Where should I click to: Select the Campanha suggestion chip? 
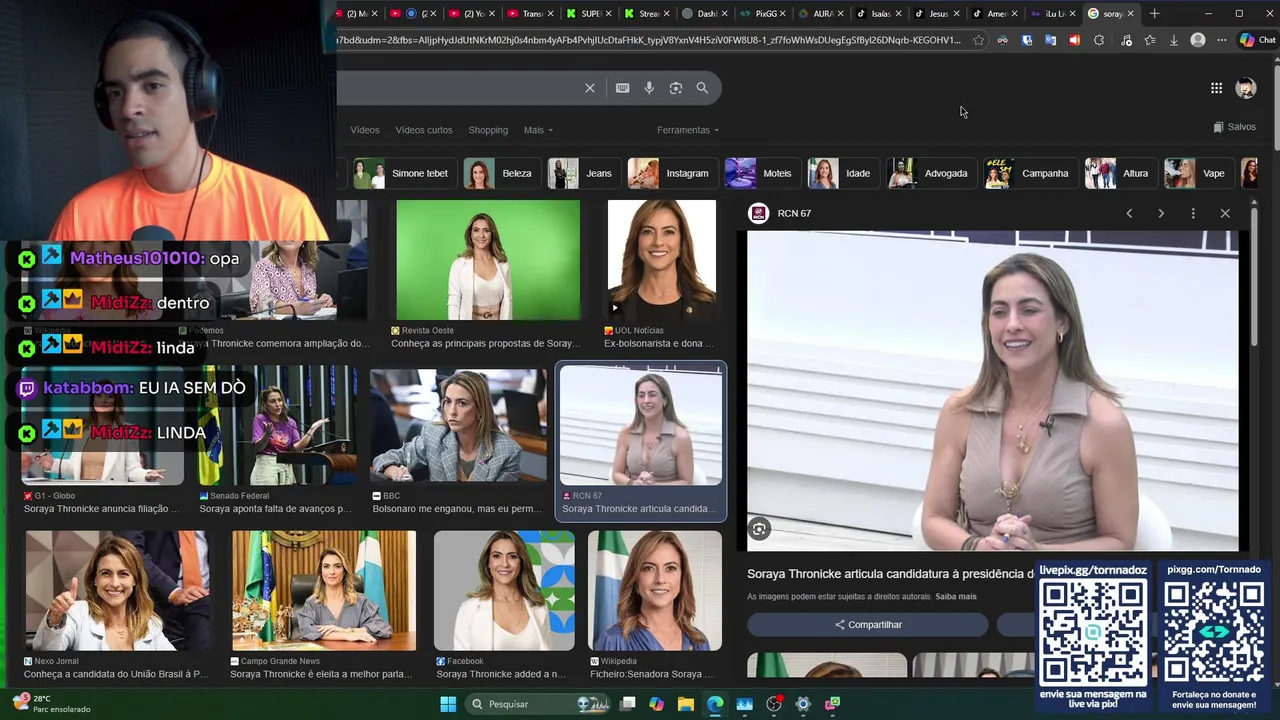click(1030, 173)
